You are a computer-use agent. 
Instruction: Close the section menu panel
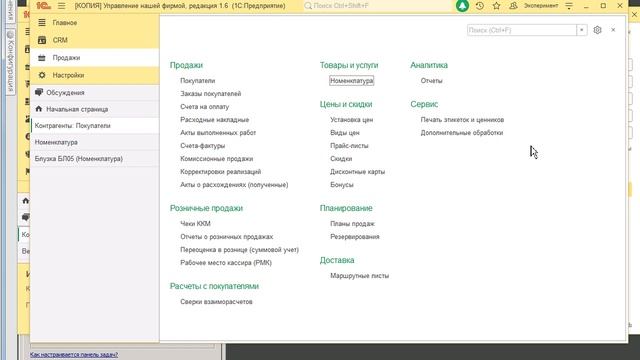point(613,30)
